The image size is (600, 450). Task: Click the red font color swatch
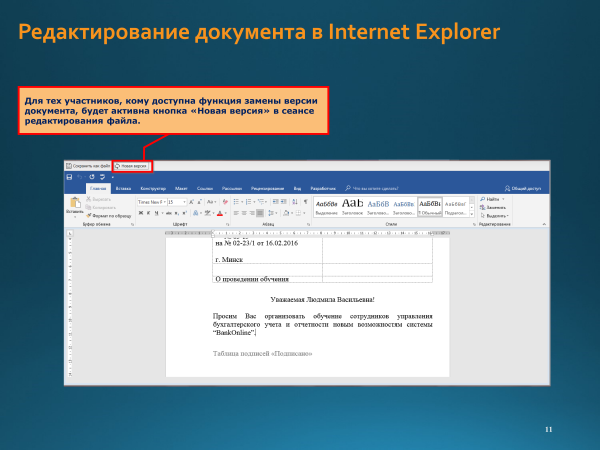tap(220, 212)
